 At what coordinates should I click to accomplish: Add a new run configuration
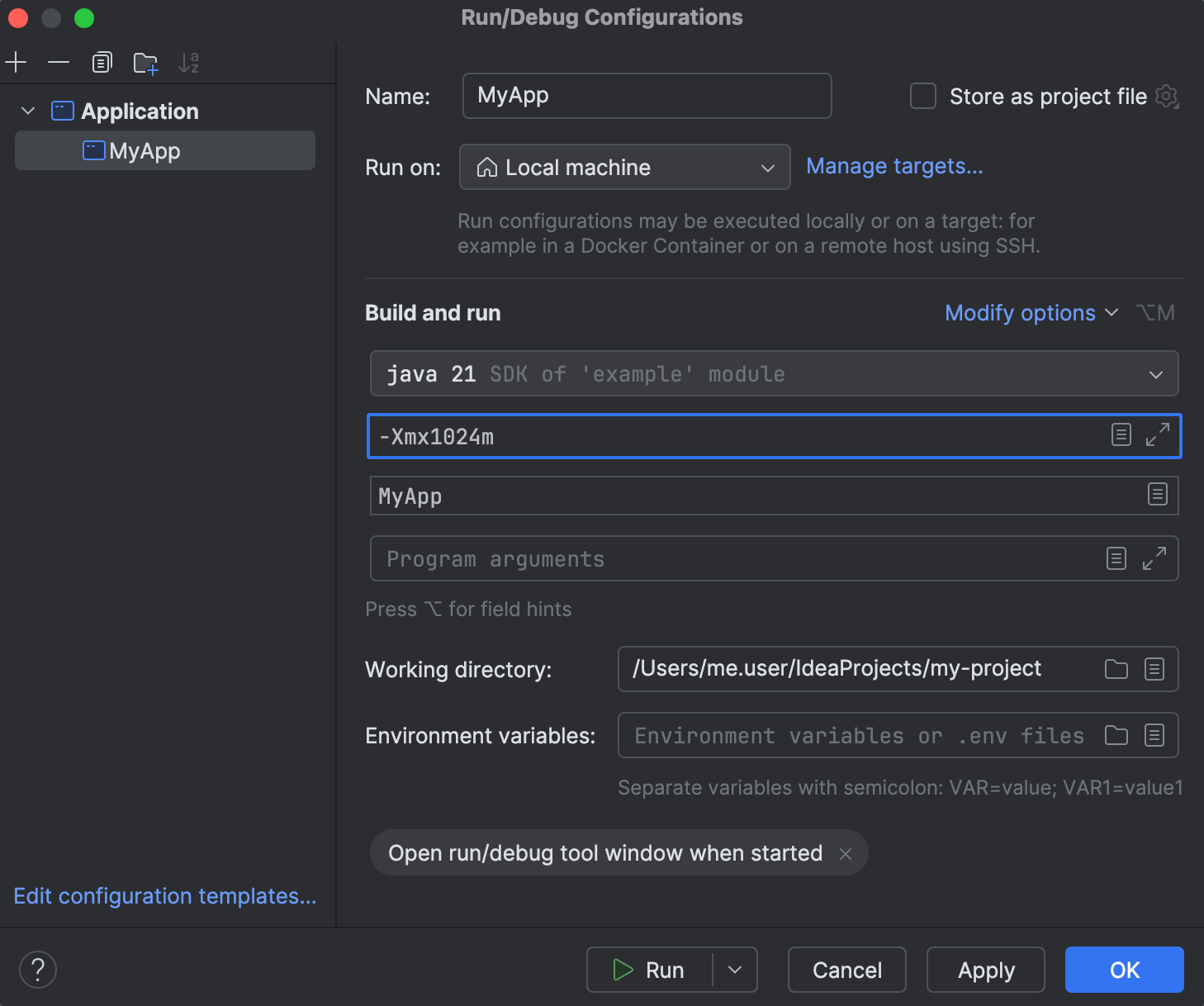[x=16, y=62]
